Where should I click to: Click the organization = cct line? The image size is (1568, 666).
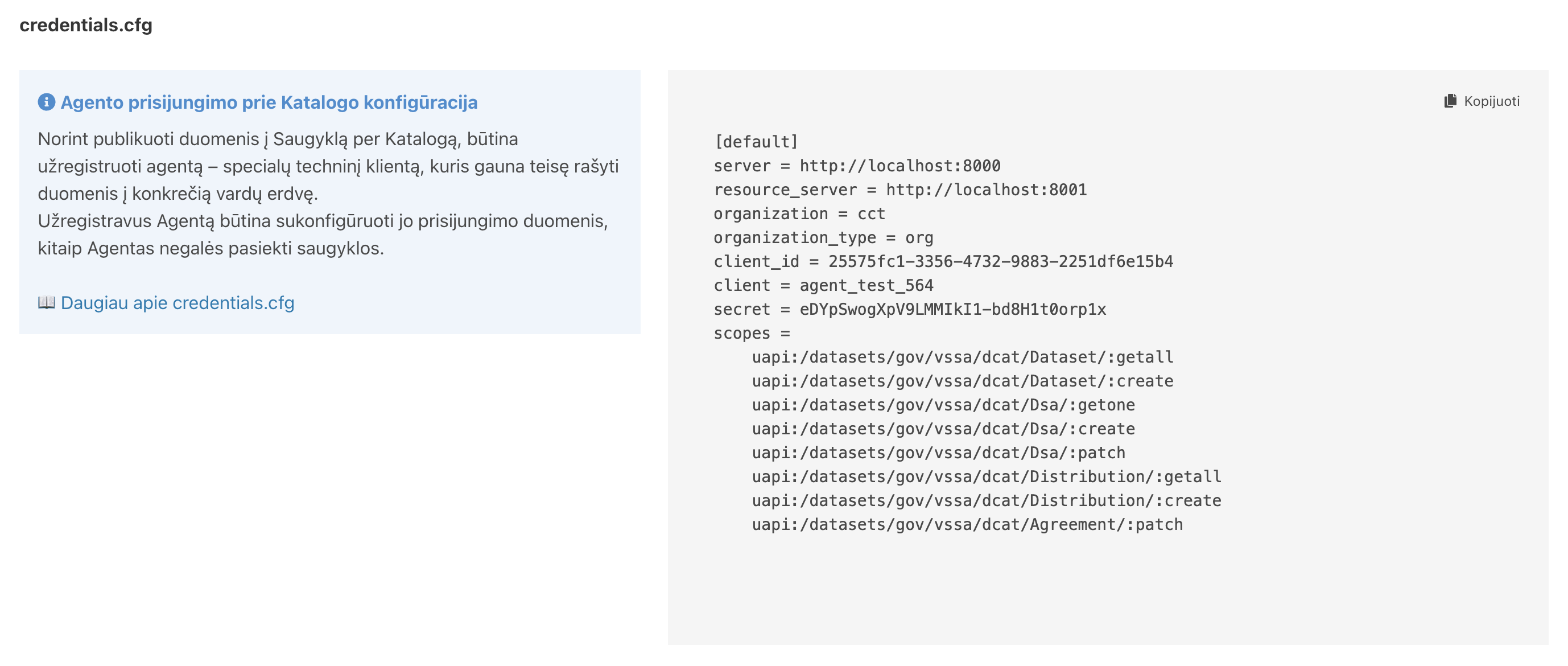point(799,213)
